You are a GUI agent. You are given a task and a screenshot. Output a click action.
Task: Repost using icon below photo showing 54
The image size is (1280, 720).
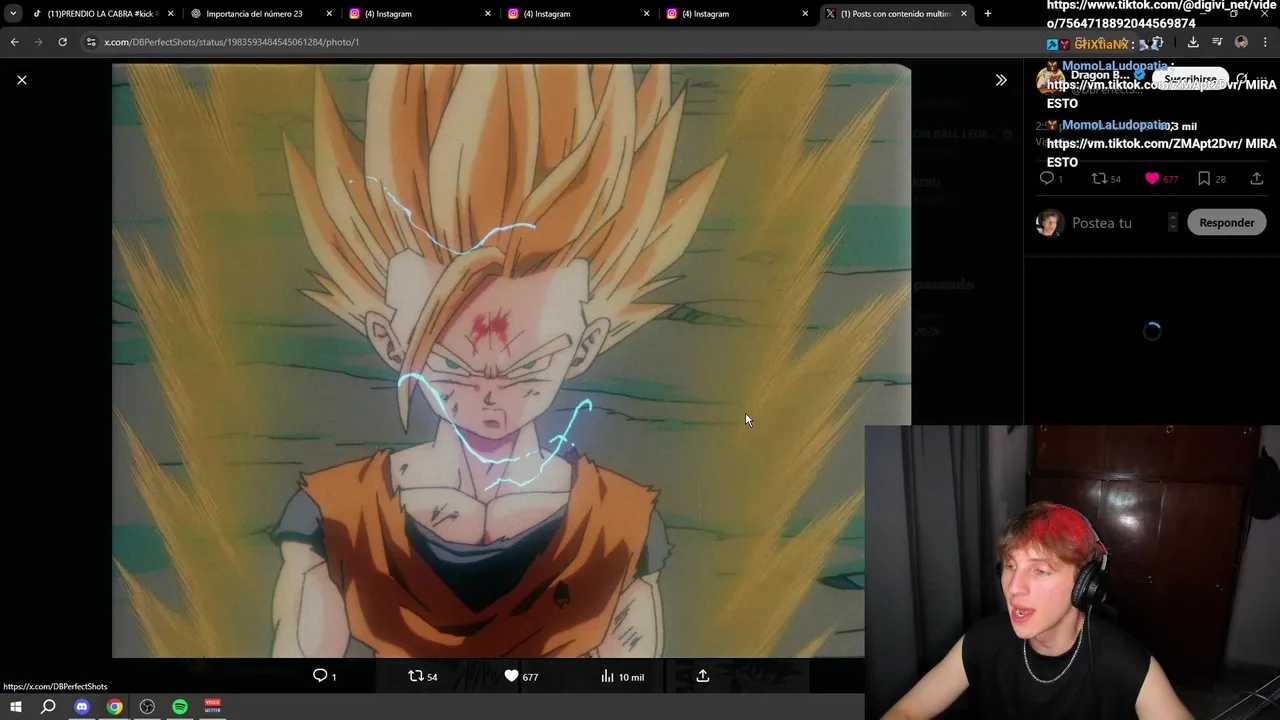tap(416, 676)
